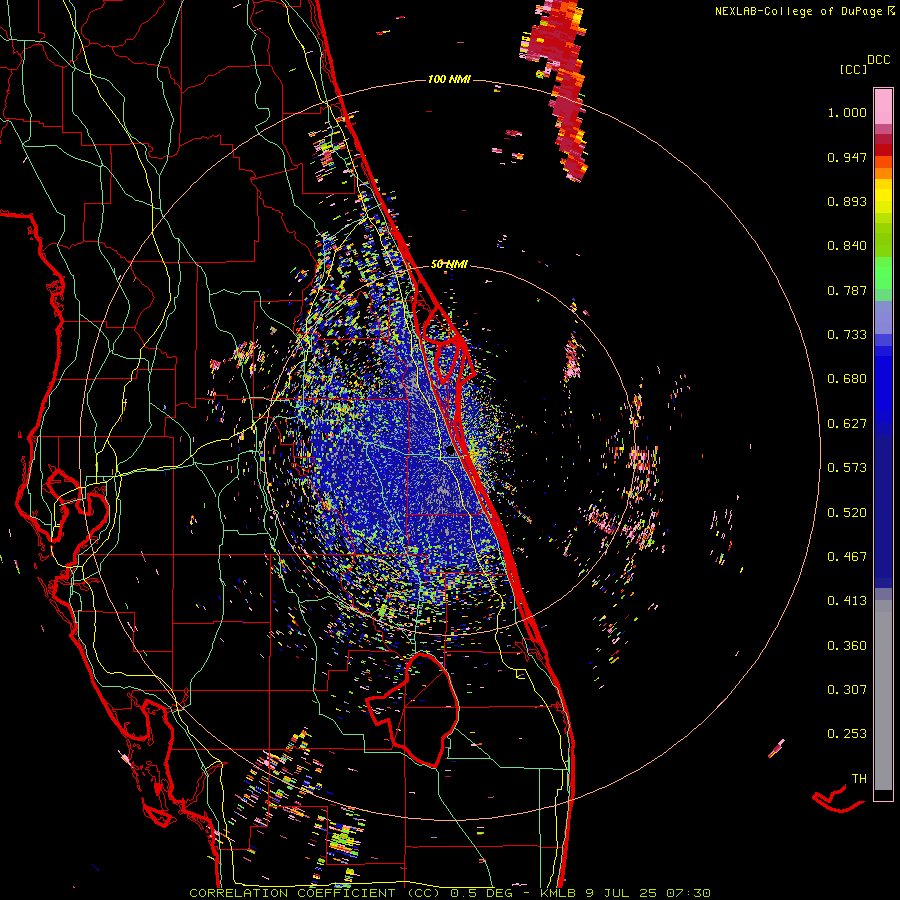Click the 50 NMI range ring label

[x=449, y=264]
